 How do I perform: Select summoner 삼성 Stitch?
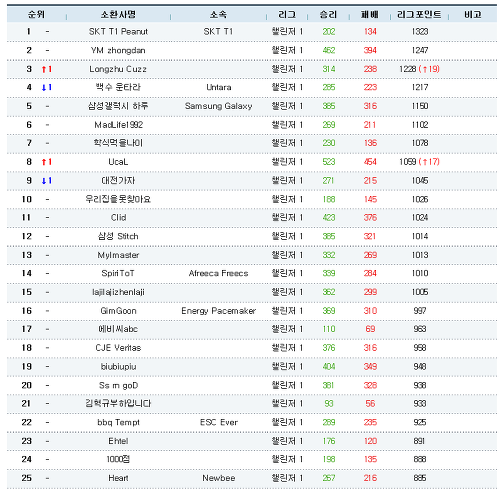coord(118,236)
